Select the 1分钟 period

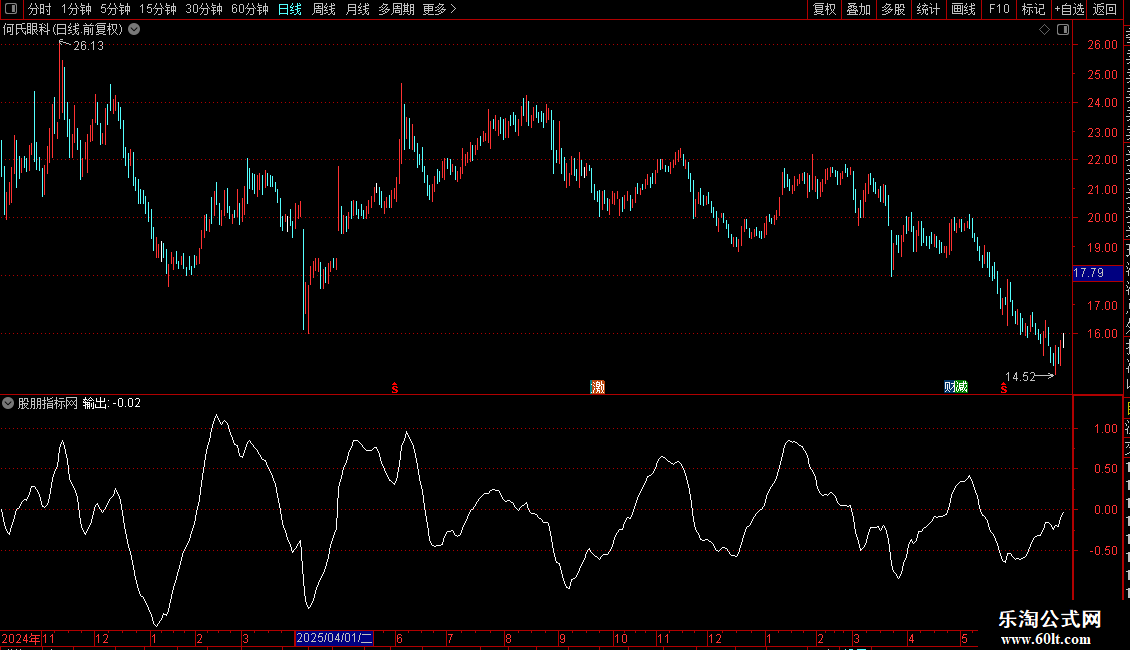tap(76, 9)
